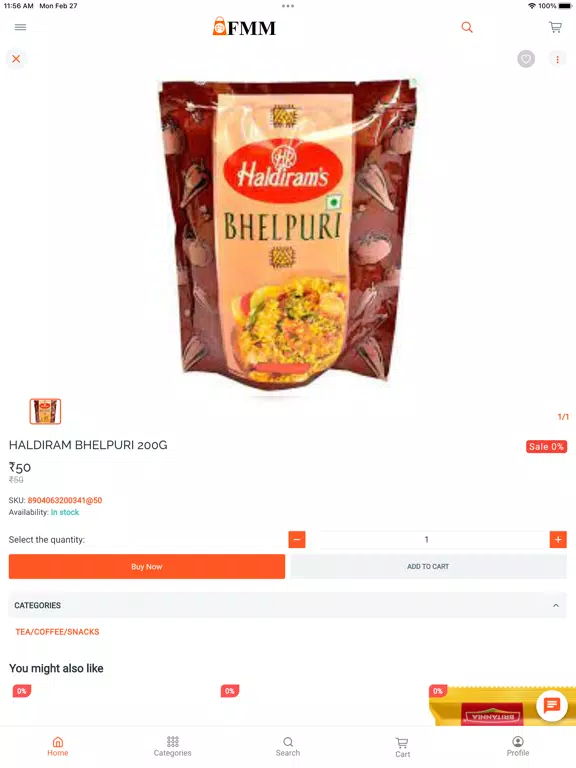The width and height of the screenshot is (576, 768).
Task: Click the Buy Now button
Action: coord(147,567)
